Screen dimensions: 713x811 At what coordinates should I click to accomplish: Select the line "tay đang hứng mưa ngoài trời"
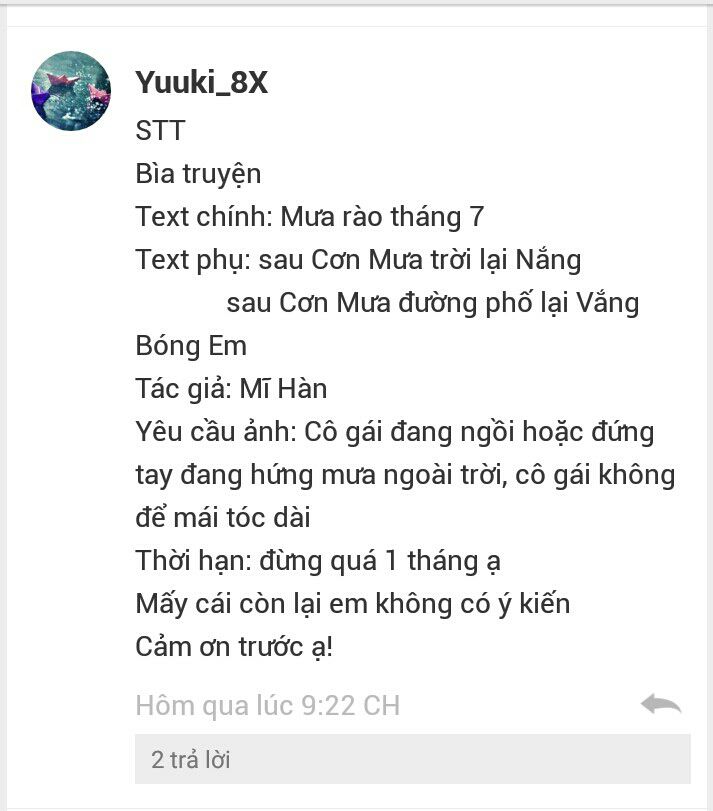[x=405, y=475]
